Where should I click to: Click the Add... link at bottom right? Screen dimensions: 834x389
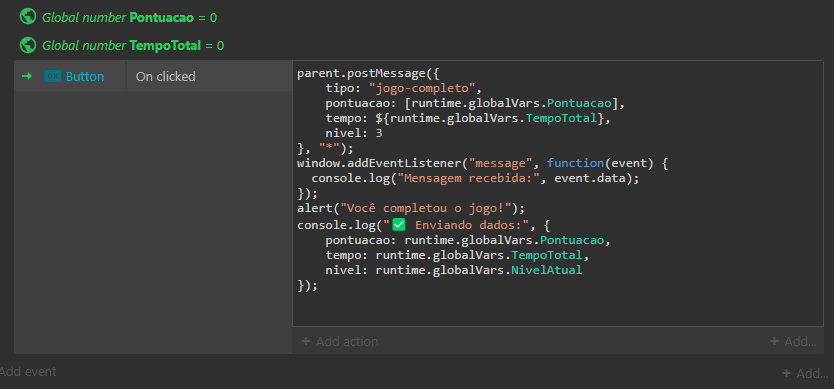pyautogui.click(x=805, y=374)
